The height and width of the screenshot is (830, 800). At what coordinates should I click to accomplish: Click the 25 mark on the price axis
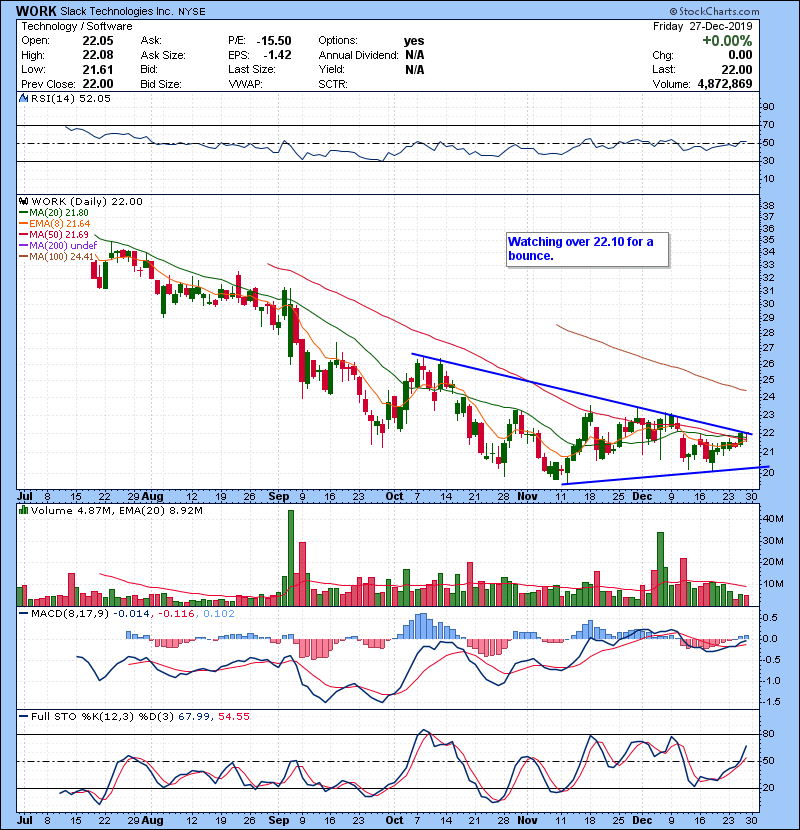click(768, 380)
